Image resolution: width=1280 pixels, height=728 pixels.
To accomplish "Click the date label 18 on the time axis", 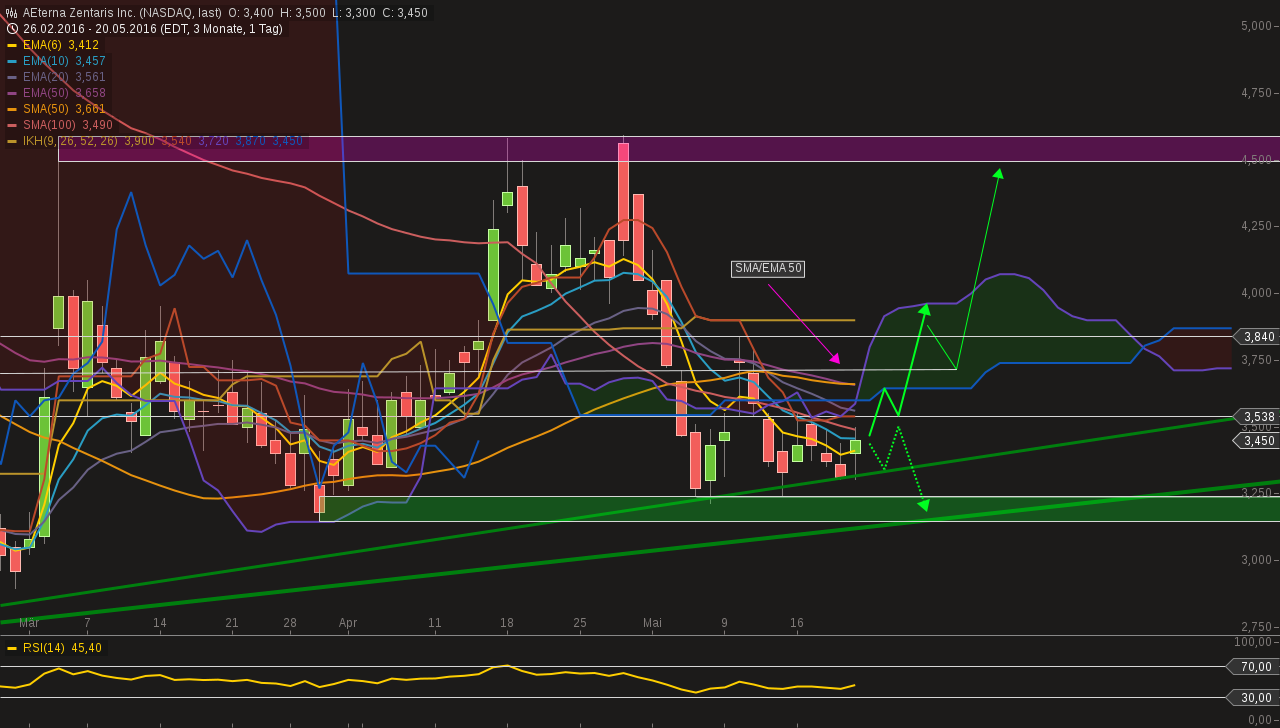I will [507, 623].
